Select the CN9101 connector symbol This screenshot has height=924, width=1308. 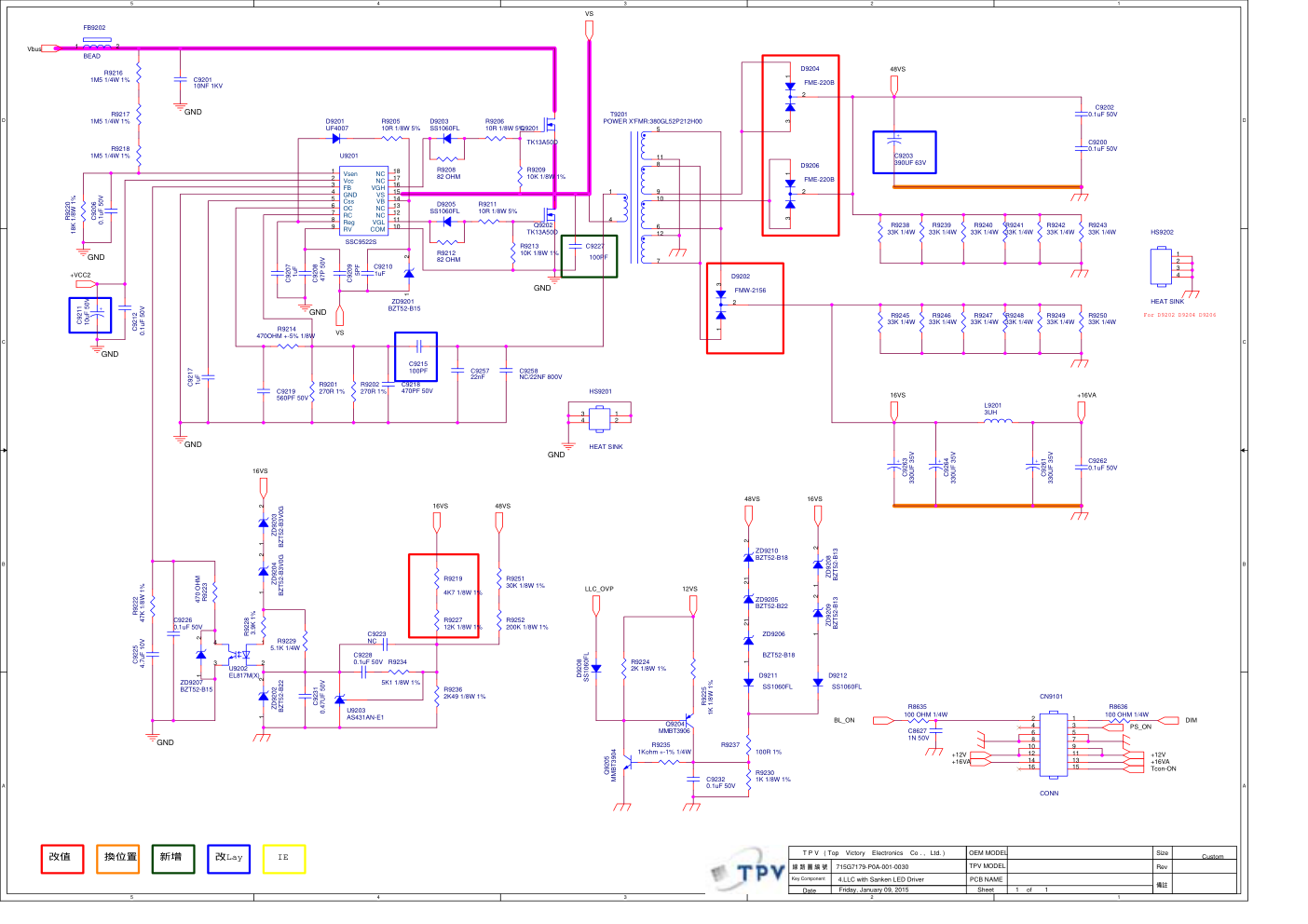coord(1053,743)
